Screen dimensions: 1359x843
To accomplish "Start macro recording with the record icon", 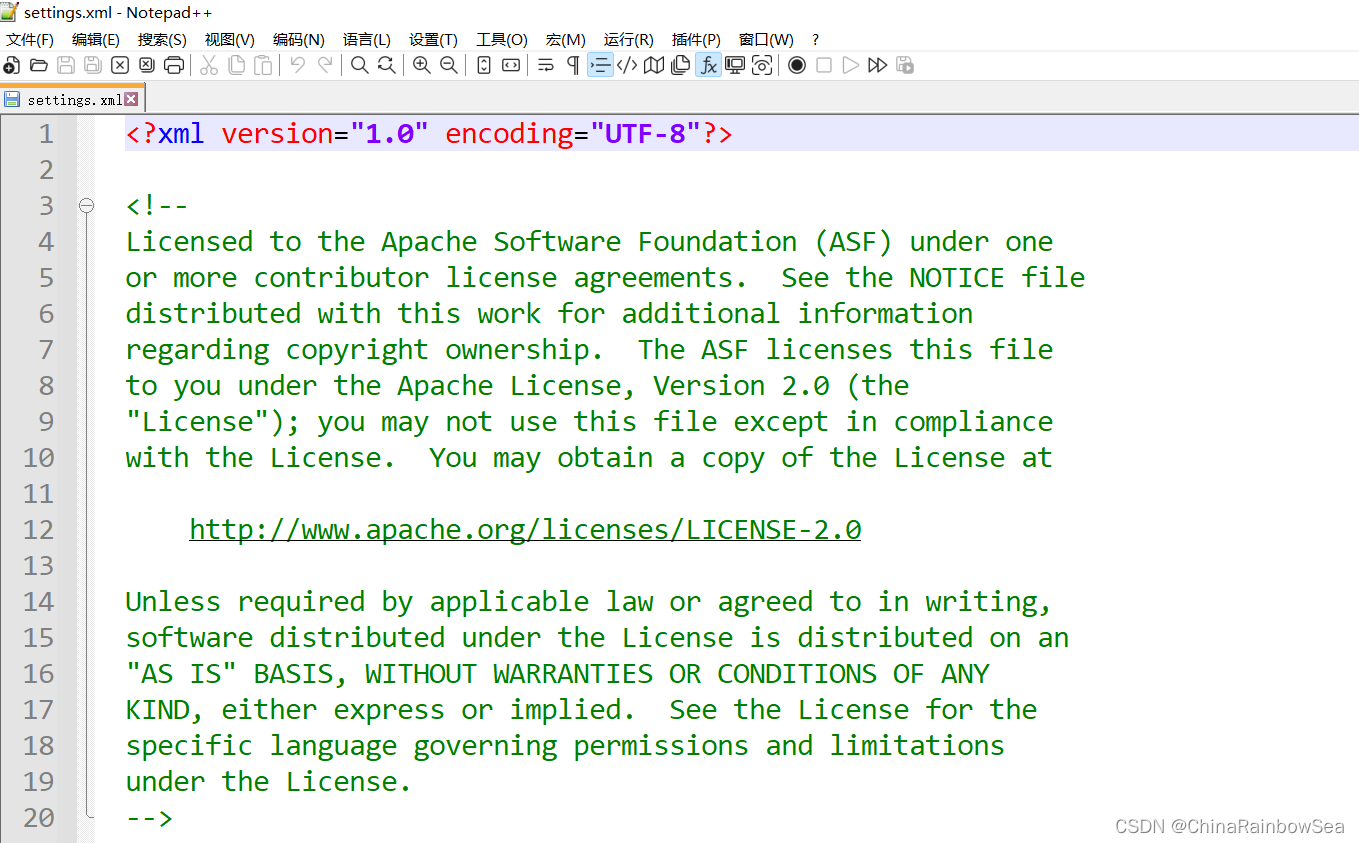I will [797, 65].
